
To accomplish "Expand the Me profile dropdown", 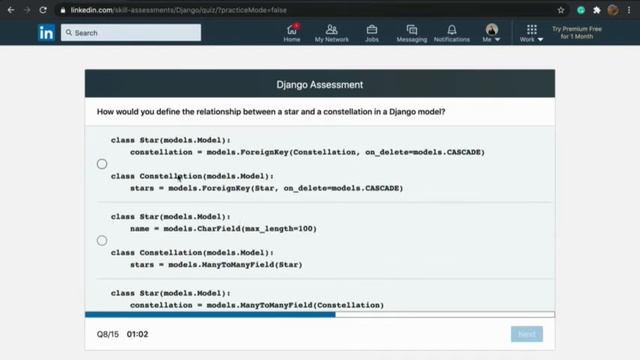I will coord(491,33).
